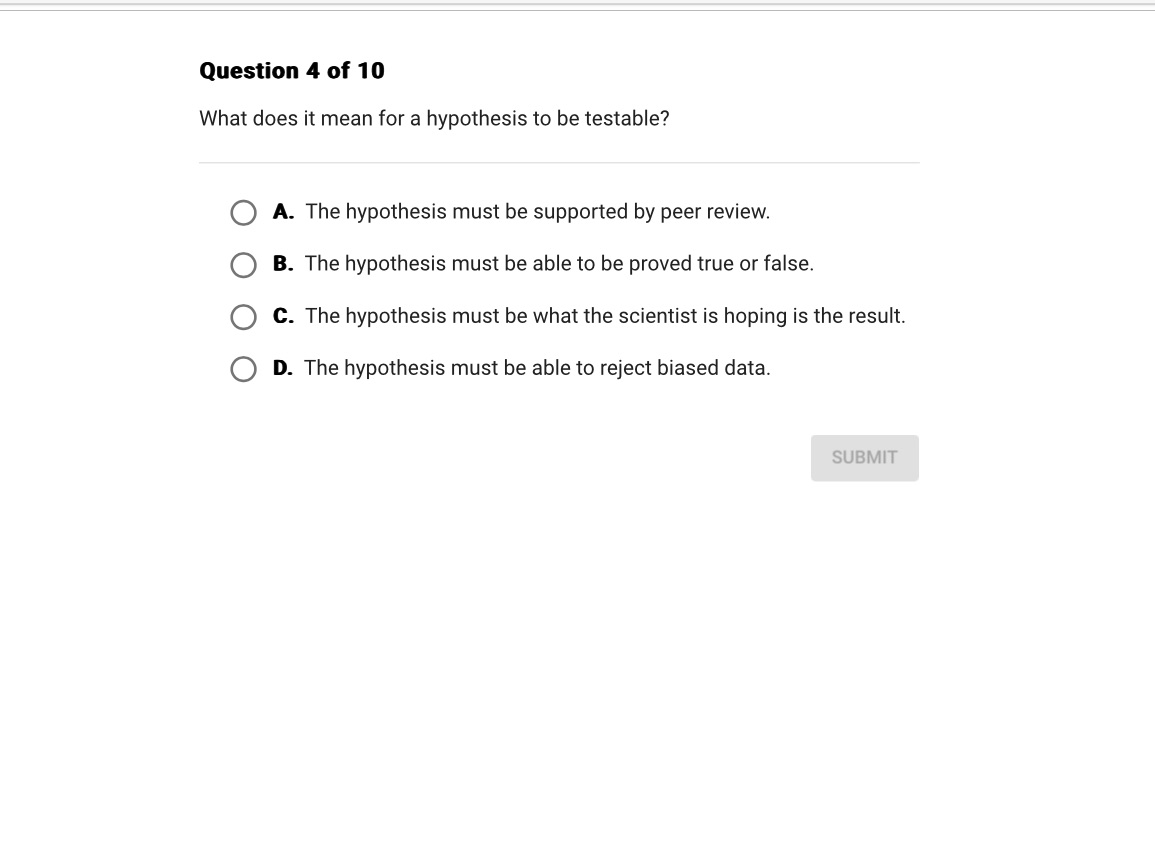Viewport: 1155px width, 866px height.
Task: Select answer B as your response
Action: 243,264
